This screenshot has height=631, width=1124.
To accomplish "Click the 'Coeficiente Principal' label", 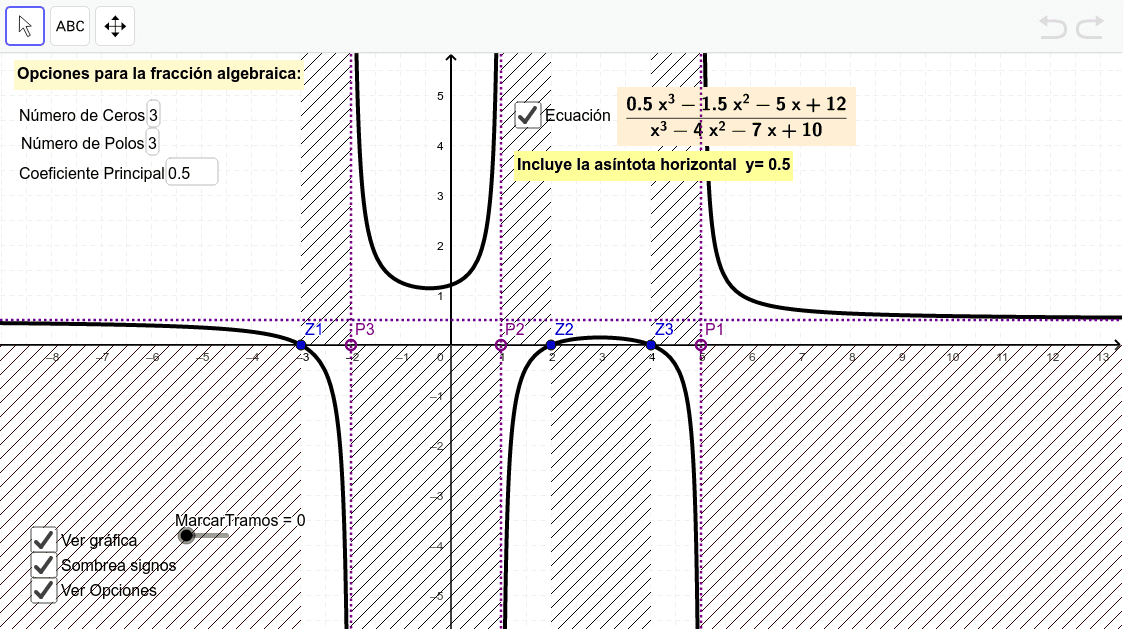I will pos(92,174).
